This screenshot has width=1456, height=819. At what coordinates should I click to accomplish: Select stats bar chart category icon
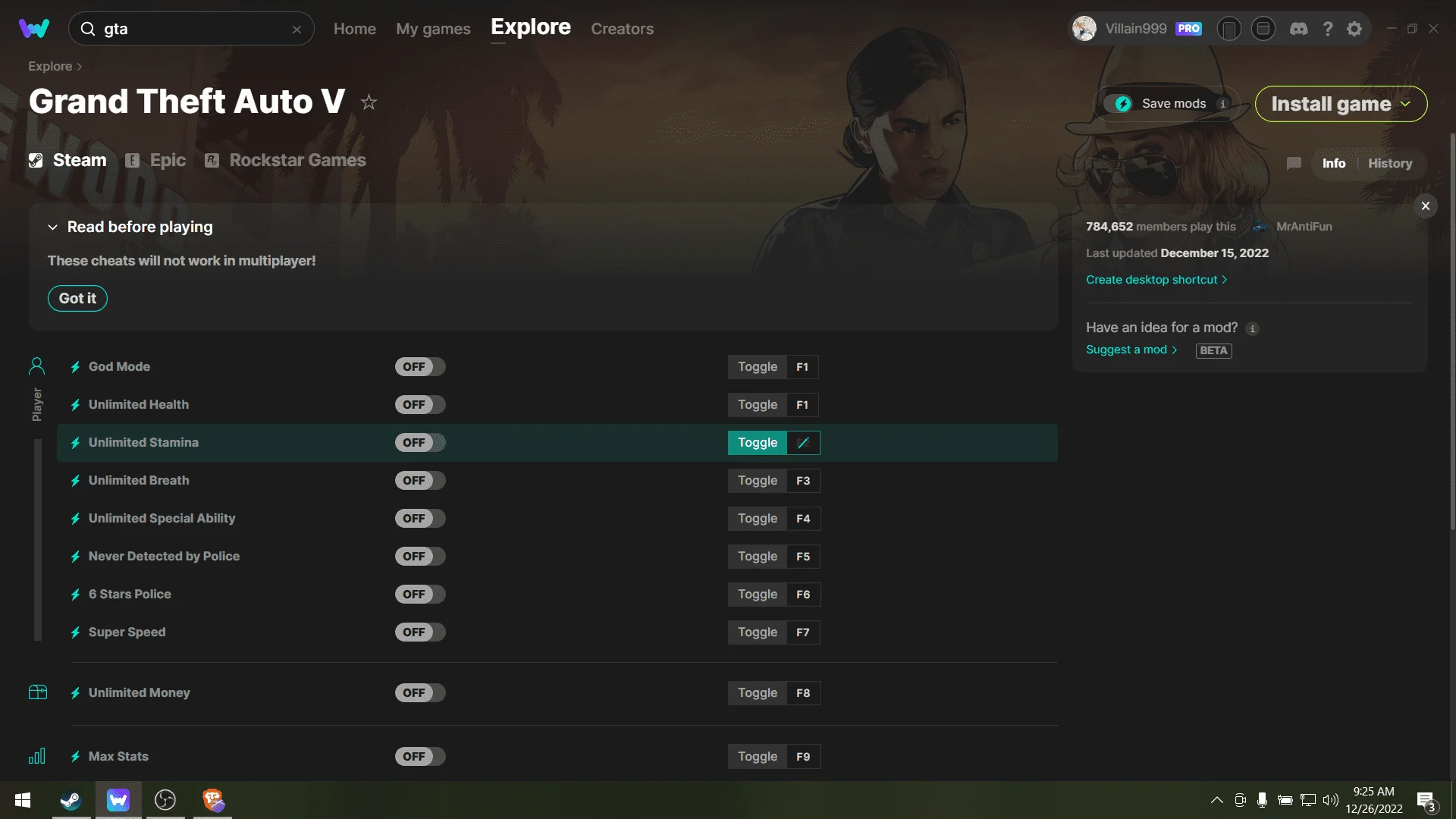36,756
